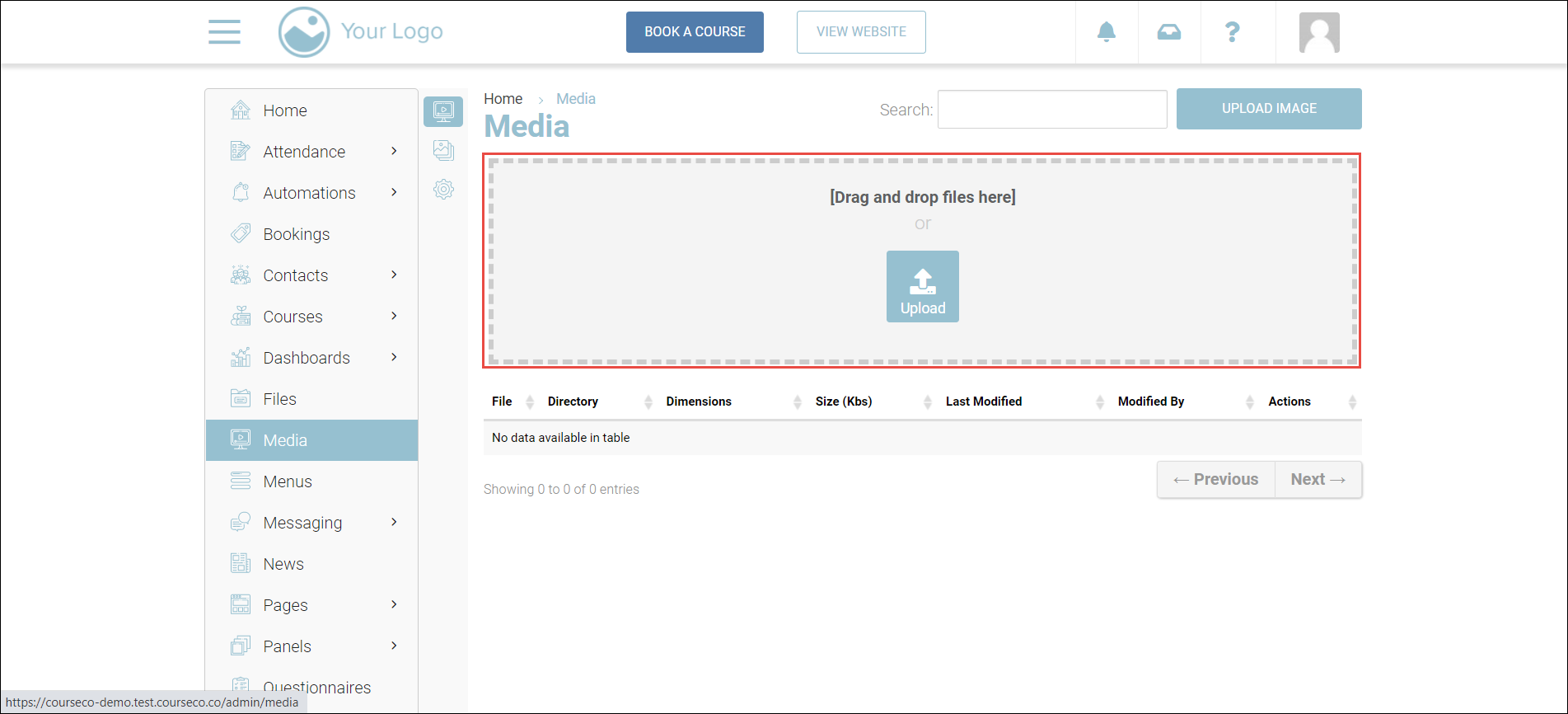Screen dimensions: 1568x714
Task: Select the media settings gear icon
Action: pos(443,190)
